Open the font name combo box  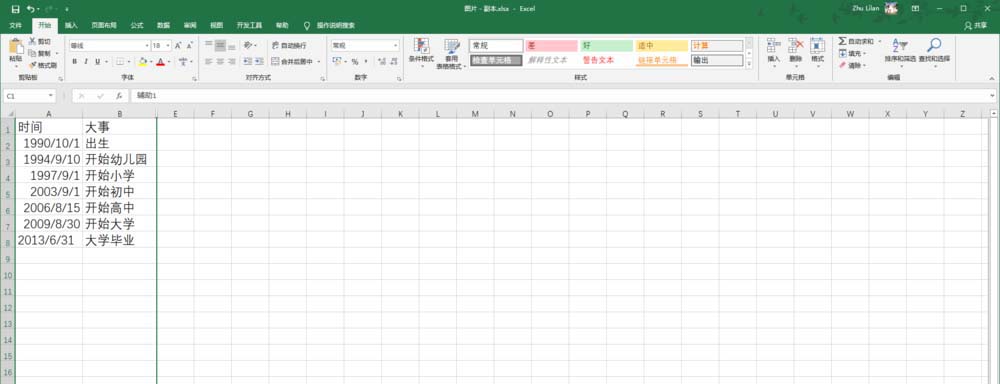(x=110, y=46)
